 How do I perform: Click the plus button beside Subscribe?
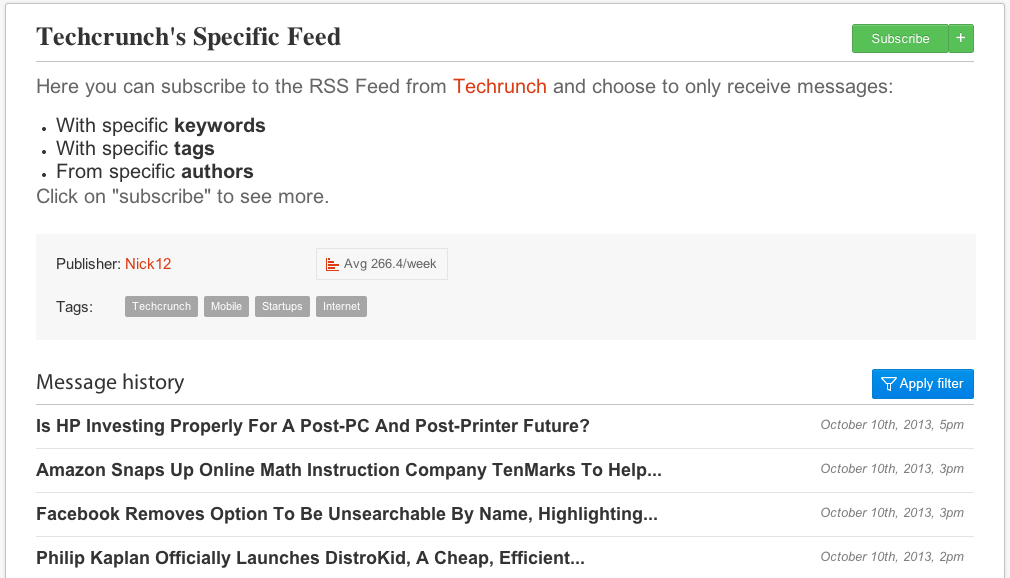click(961, 39)
